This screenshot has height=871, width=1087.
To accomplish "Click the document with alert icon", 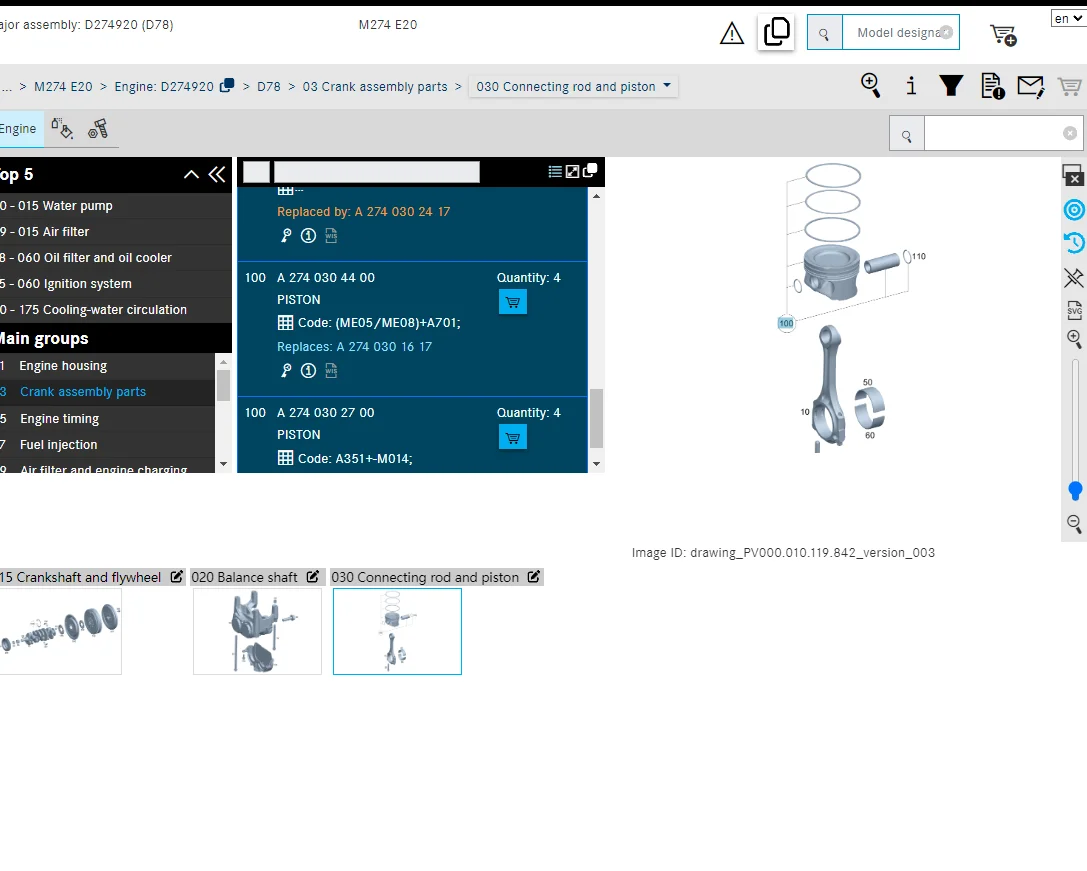I will (x=993, y=86).
